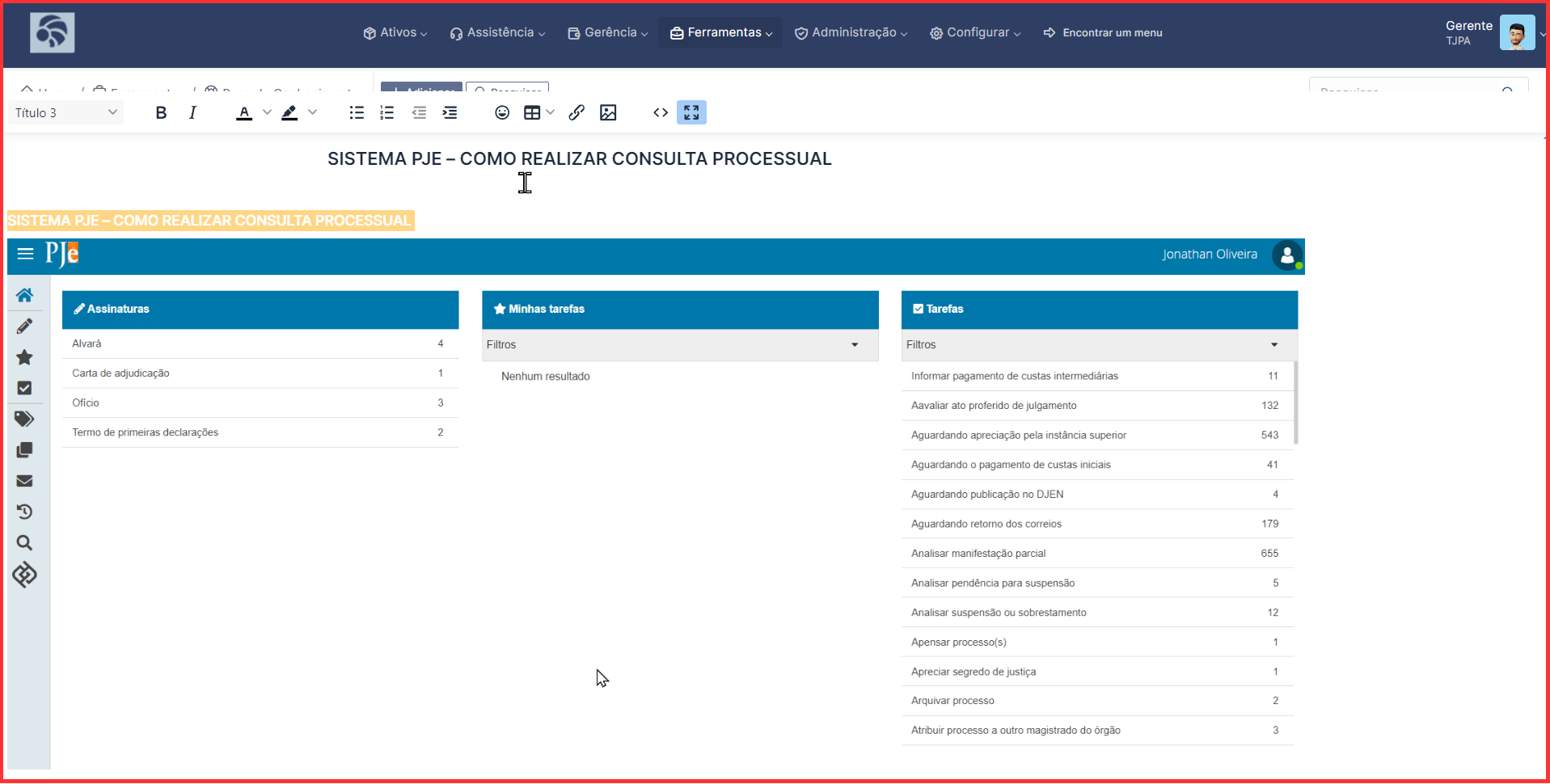Image resolution: width=1550 pixels, height=784 pixels.
Task: Open the Ferramentas menu
Action: coord(720,33)
